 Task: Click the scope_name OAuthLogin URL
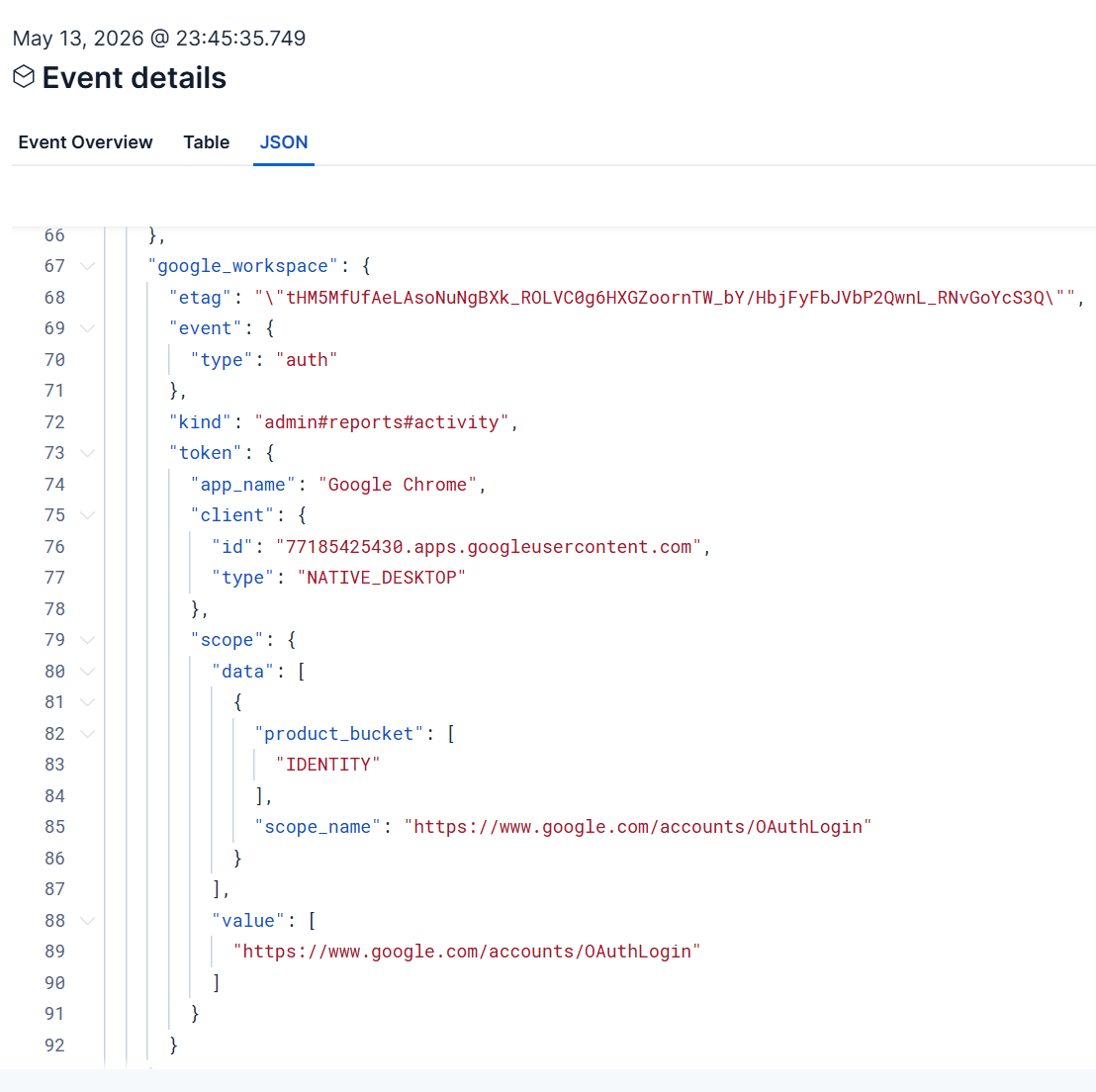click(x=638, y=827)
